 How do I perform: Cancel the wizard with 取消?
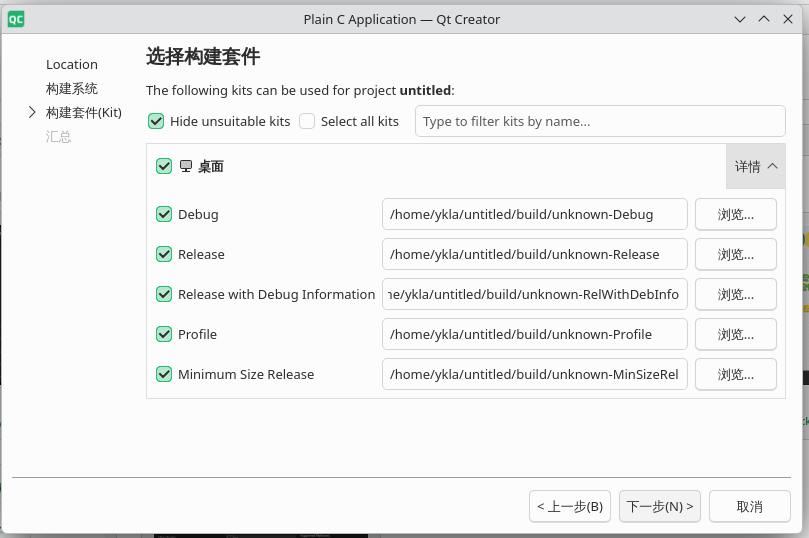(x=750, y=506)
